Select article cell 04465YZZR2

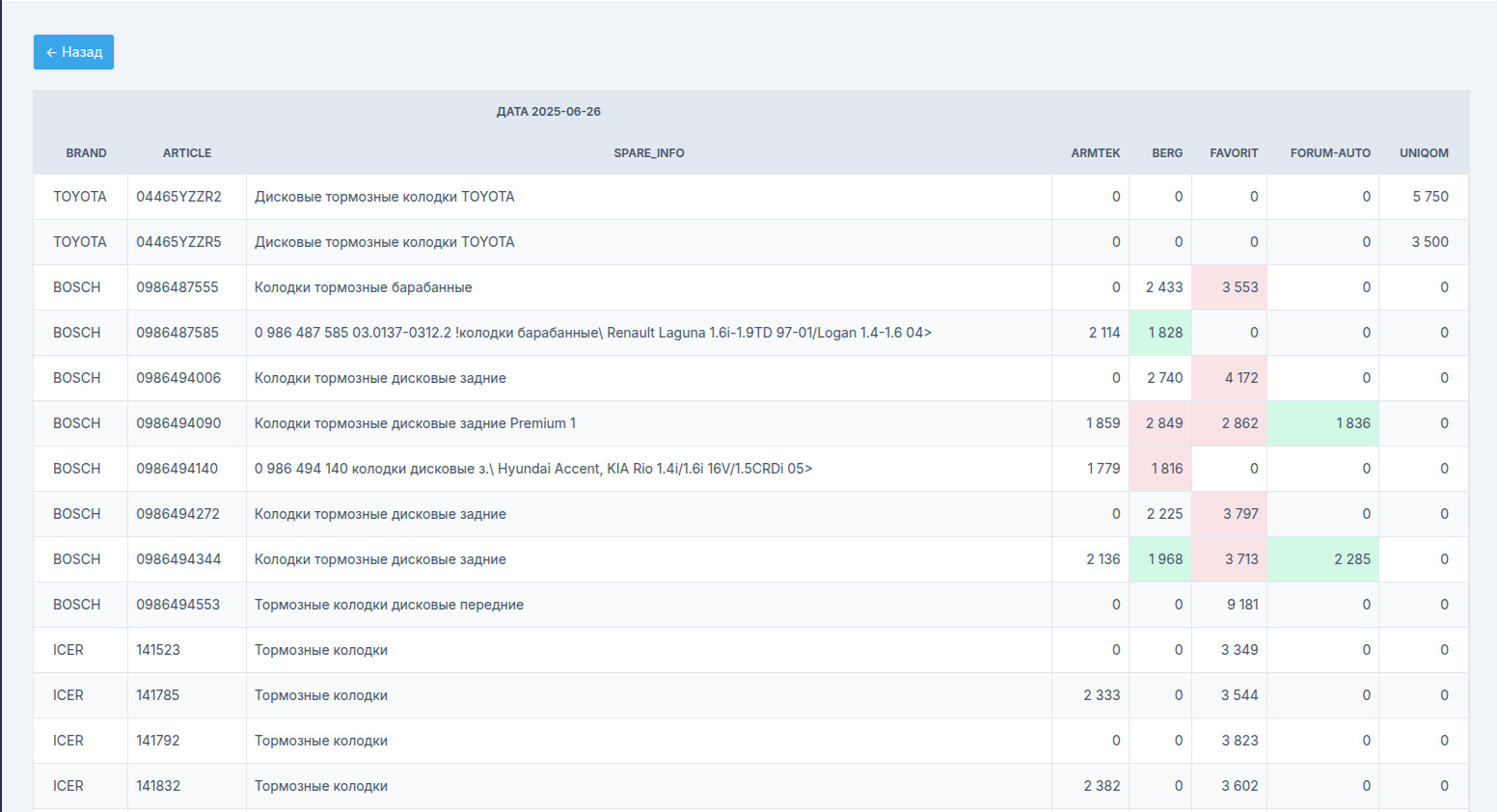pos(178,197)
